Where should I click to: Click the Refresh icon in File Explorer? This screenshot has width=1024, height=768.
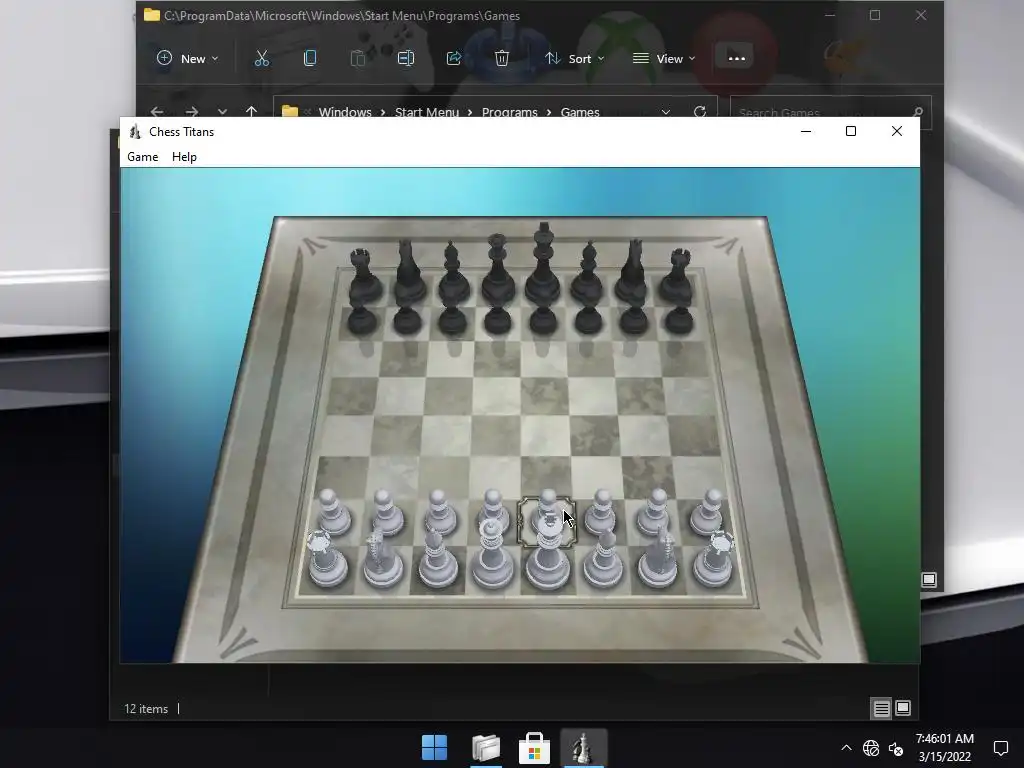pos(700,112)
